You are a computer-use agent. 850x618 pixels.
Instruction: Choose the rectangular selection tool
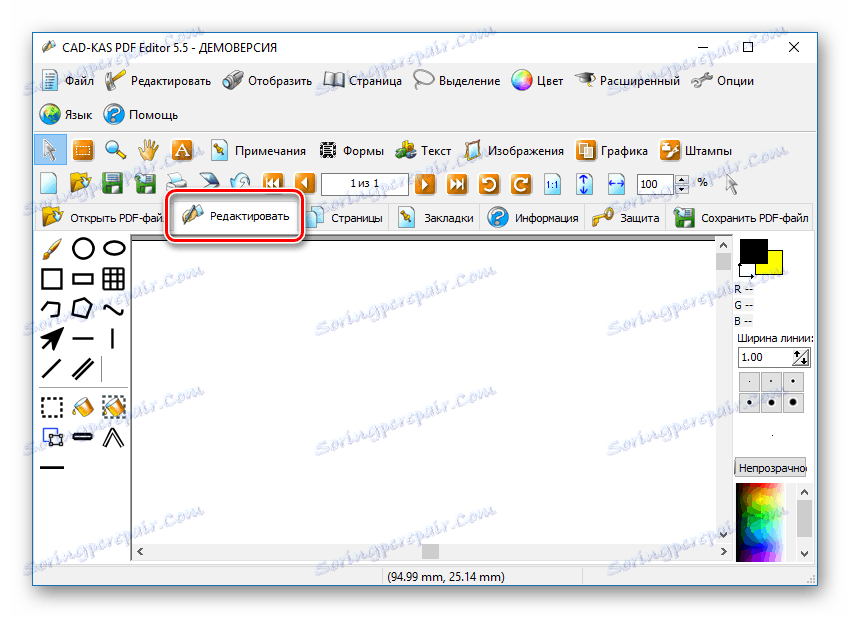83,150
